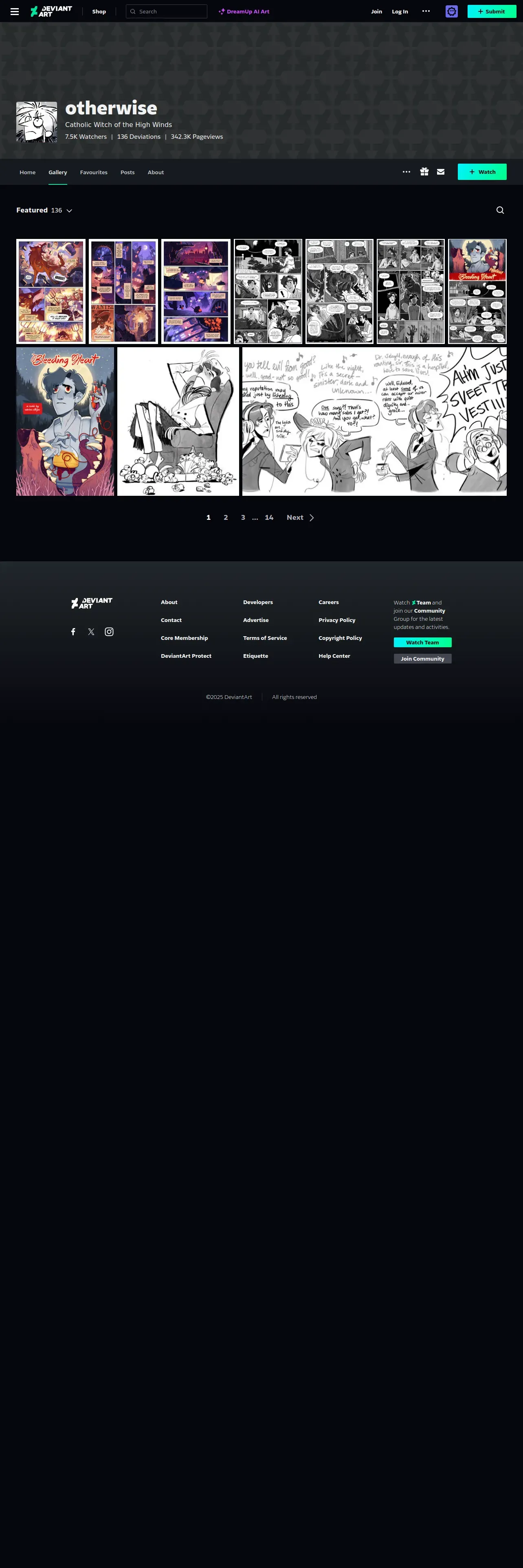Open DeviantArt's X (Twitter) icon
The image size is (523, 1568).
(x=91, y=632)
